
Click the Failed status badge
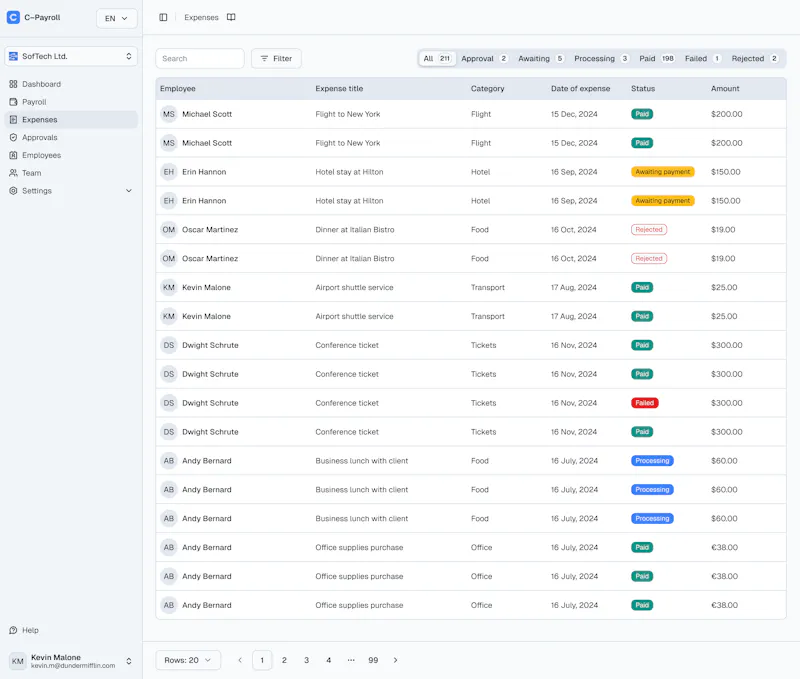645,403
